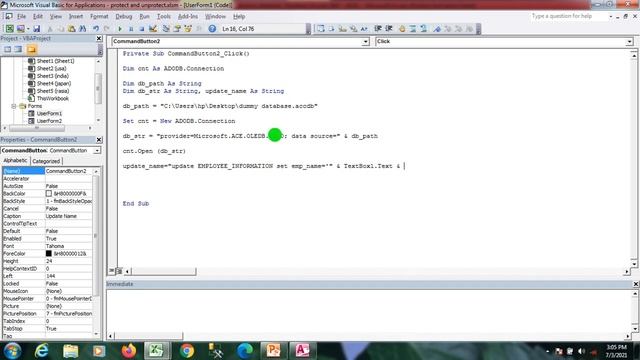Screen dimensions: 640x360
Task: Click the Insert UserForm toolbar icon
Action: 20,29
